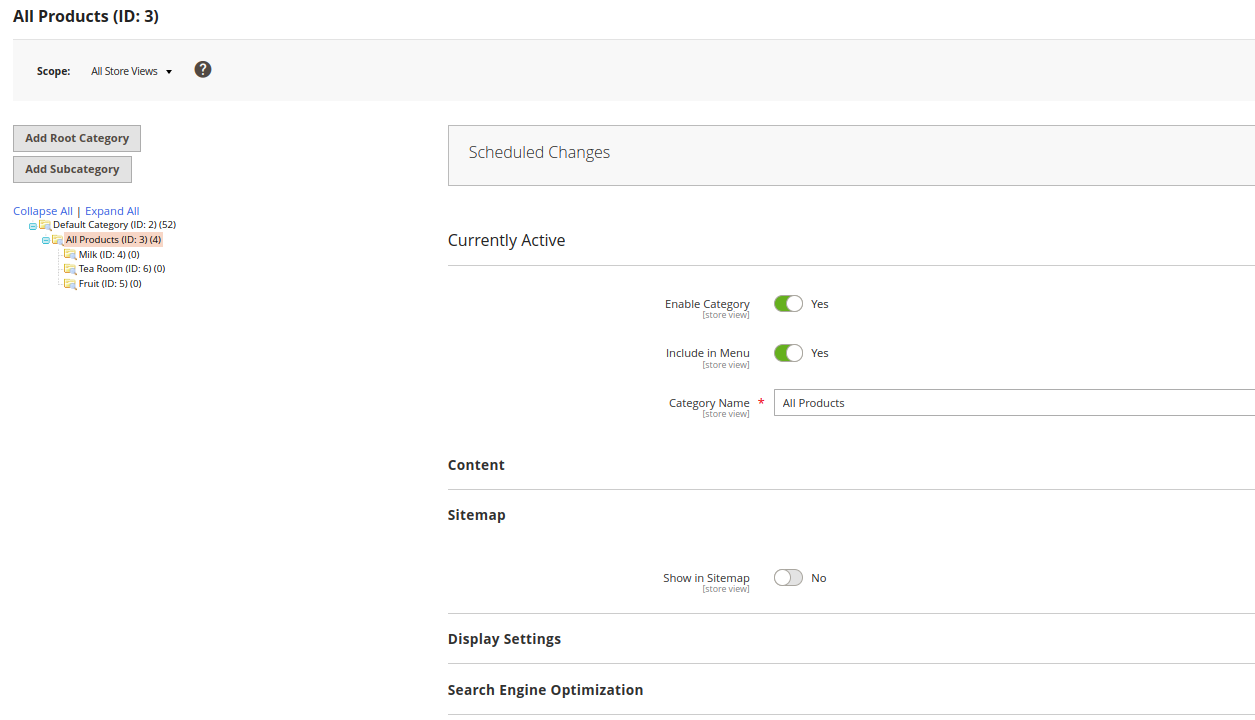Image resolution: width=1255 pixels, height=720 pixels.
Task: Click the Tea Room folder icon
Action: click(70, 269)
